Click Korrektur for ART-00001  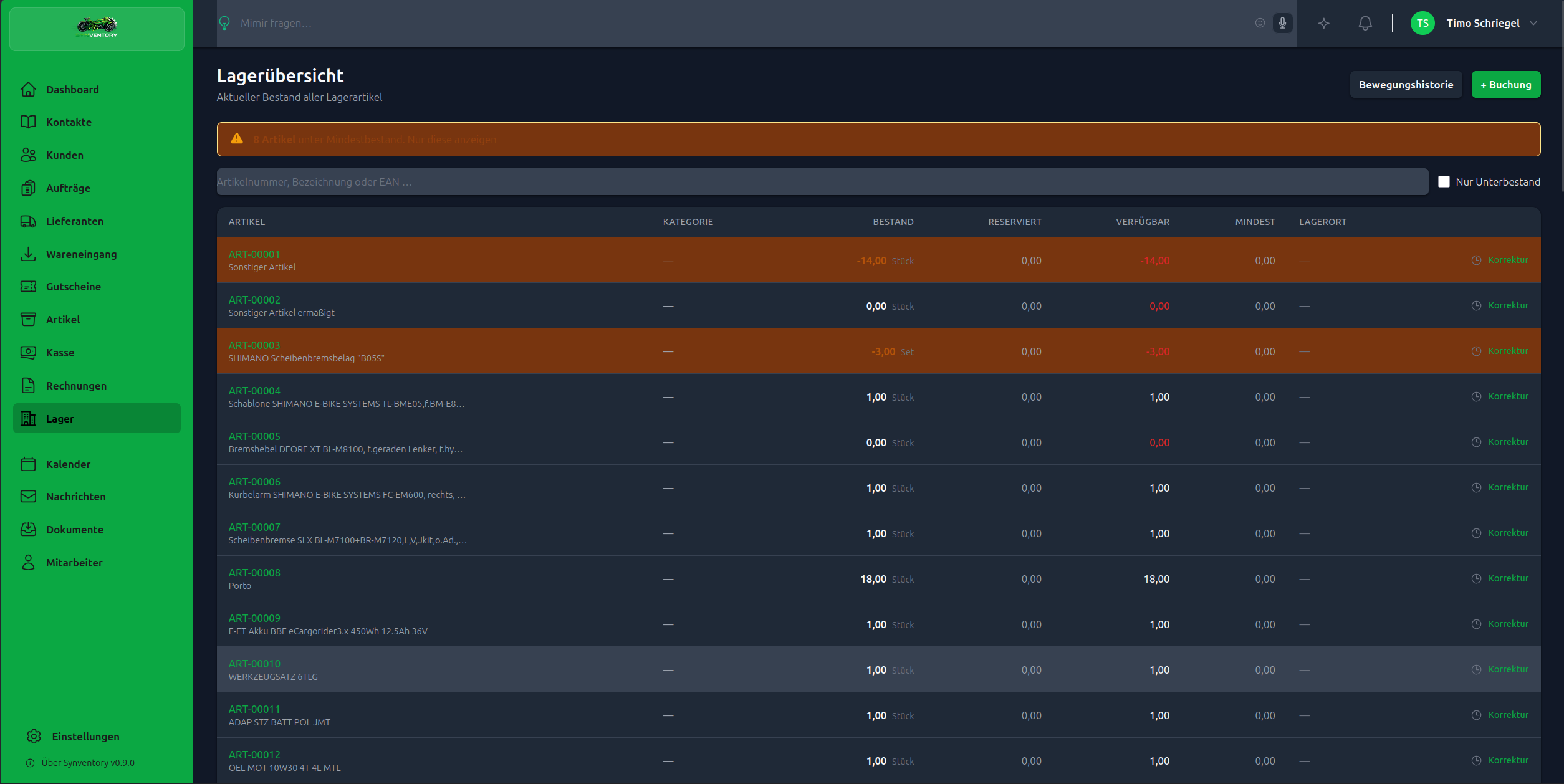coord(1508,260)
